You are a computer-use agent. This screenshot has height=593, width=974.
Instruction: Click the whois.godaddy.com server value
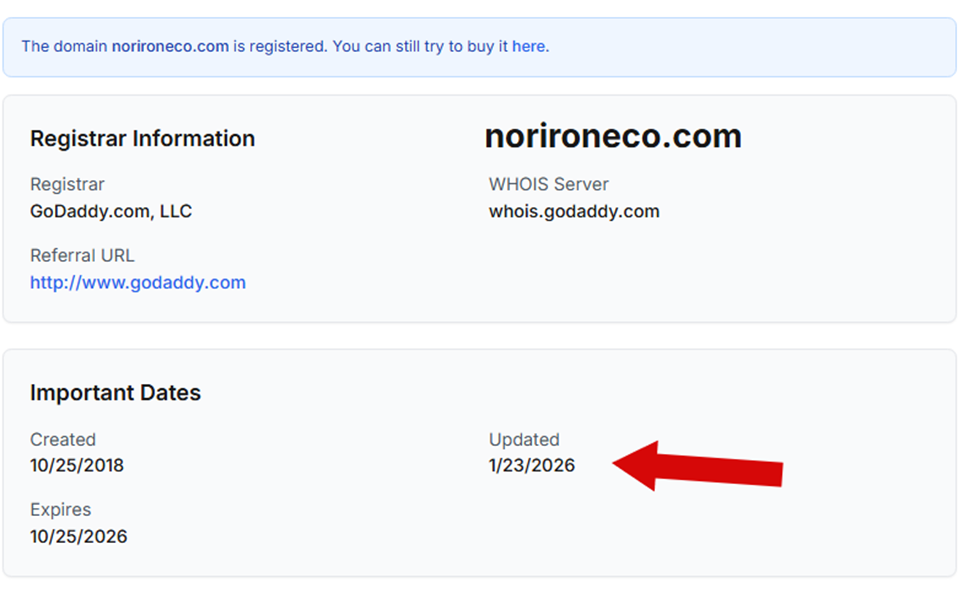[x=574, y=211]
